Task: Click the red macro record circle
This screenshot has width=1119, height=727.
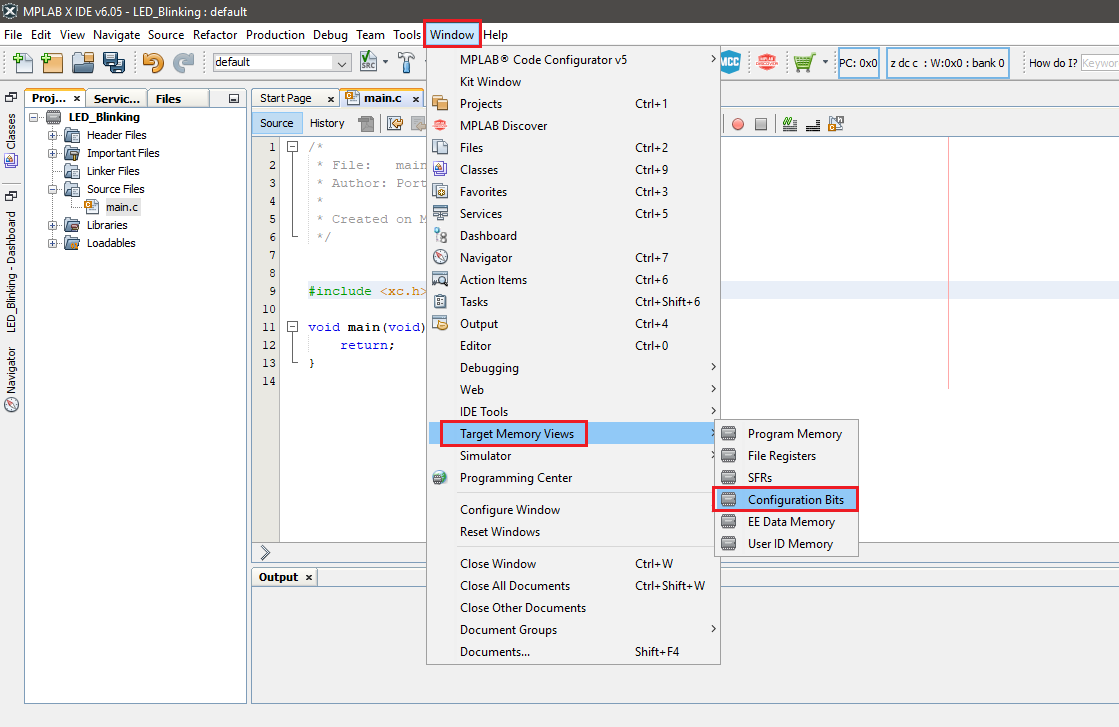Action: pyautogui.click(x=738, y=124)
